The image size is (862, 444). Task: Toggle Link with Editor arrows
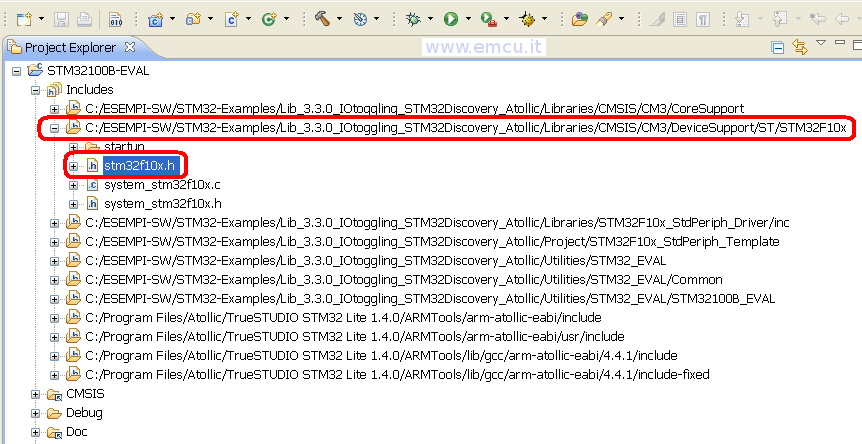coord(800,47)
